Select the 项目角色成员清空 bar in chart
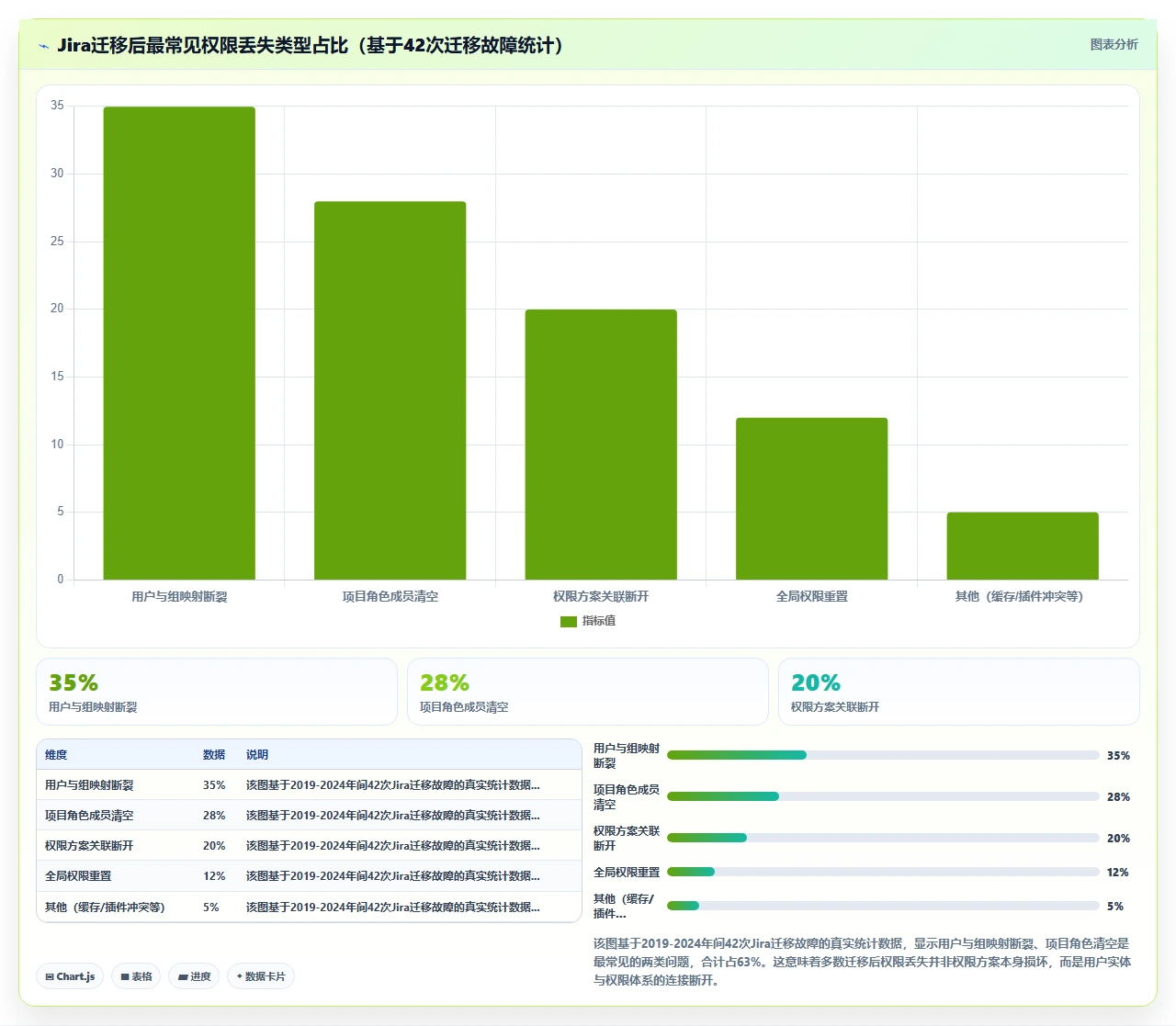This screenshot has width=1176, height=1026. tap(390, 390)
